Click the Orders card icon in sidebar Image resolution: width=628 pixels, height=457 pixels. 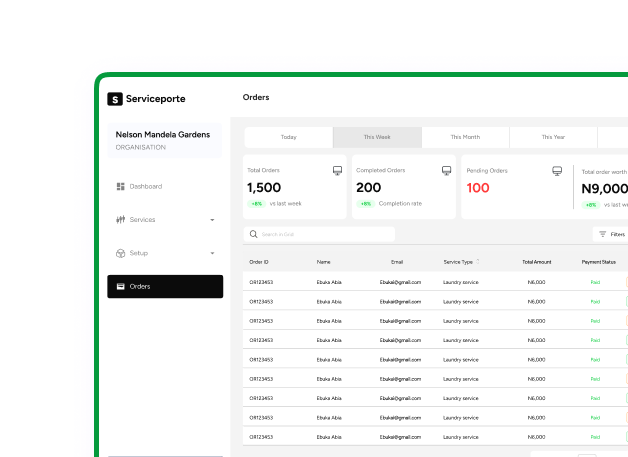coord(120,287)
